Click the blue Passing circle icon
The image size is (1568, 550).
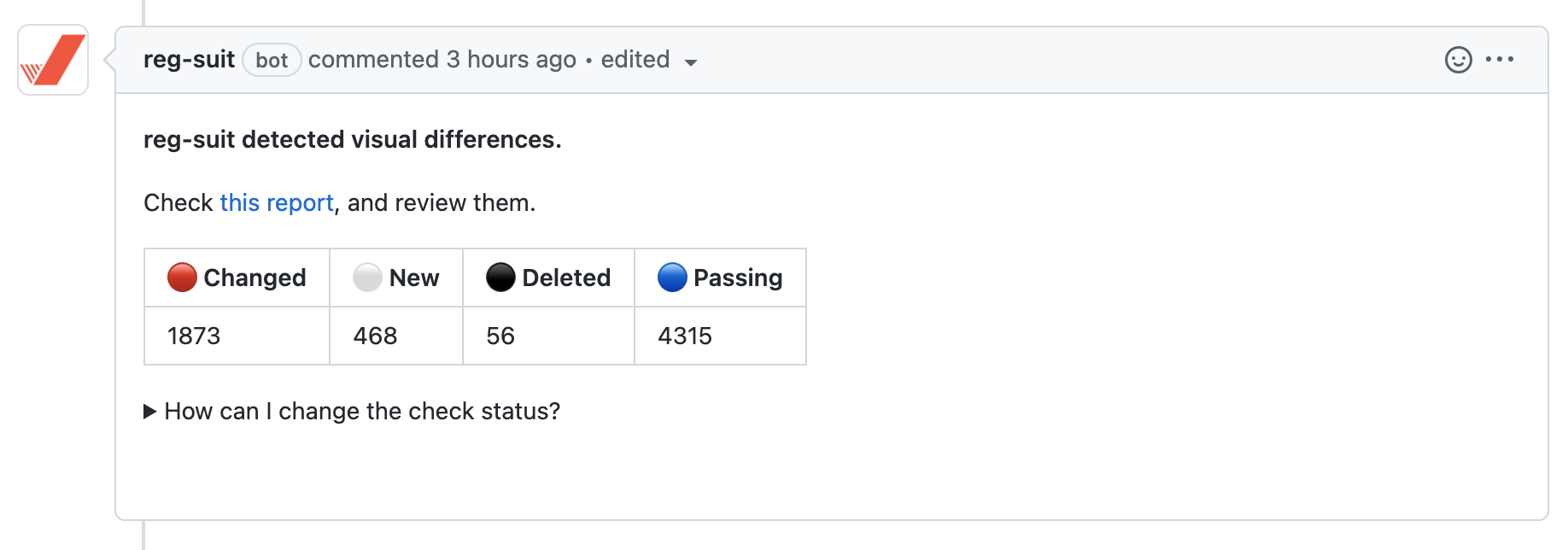(672, 278)
